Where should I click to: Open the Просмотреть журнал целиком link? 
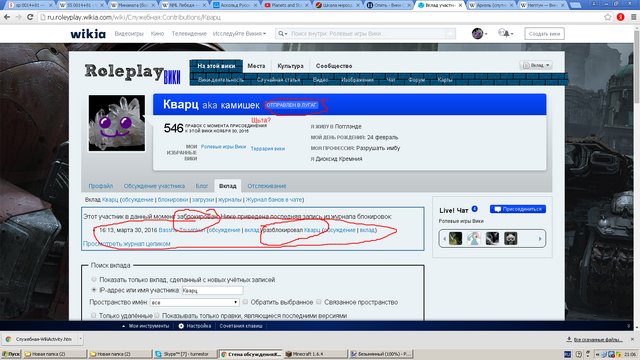pyautogui.click(x=127, y=244)
